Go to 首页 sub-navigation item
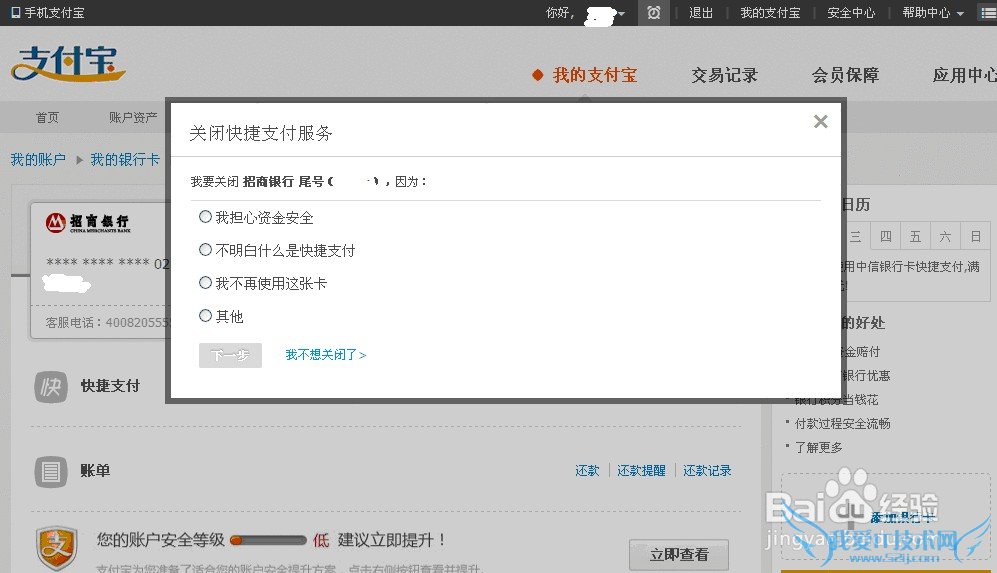This screenshot has width=997, height=573. pyautogui.click(x=47, y=117)
